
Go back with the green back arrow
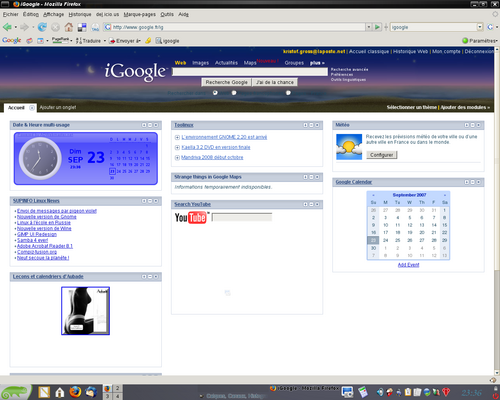pos(7,27)
